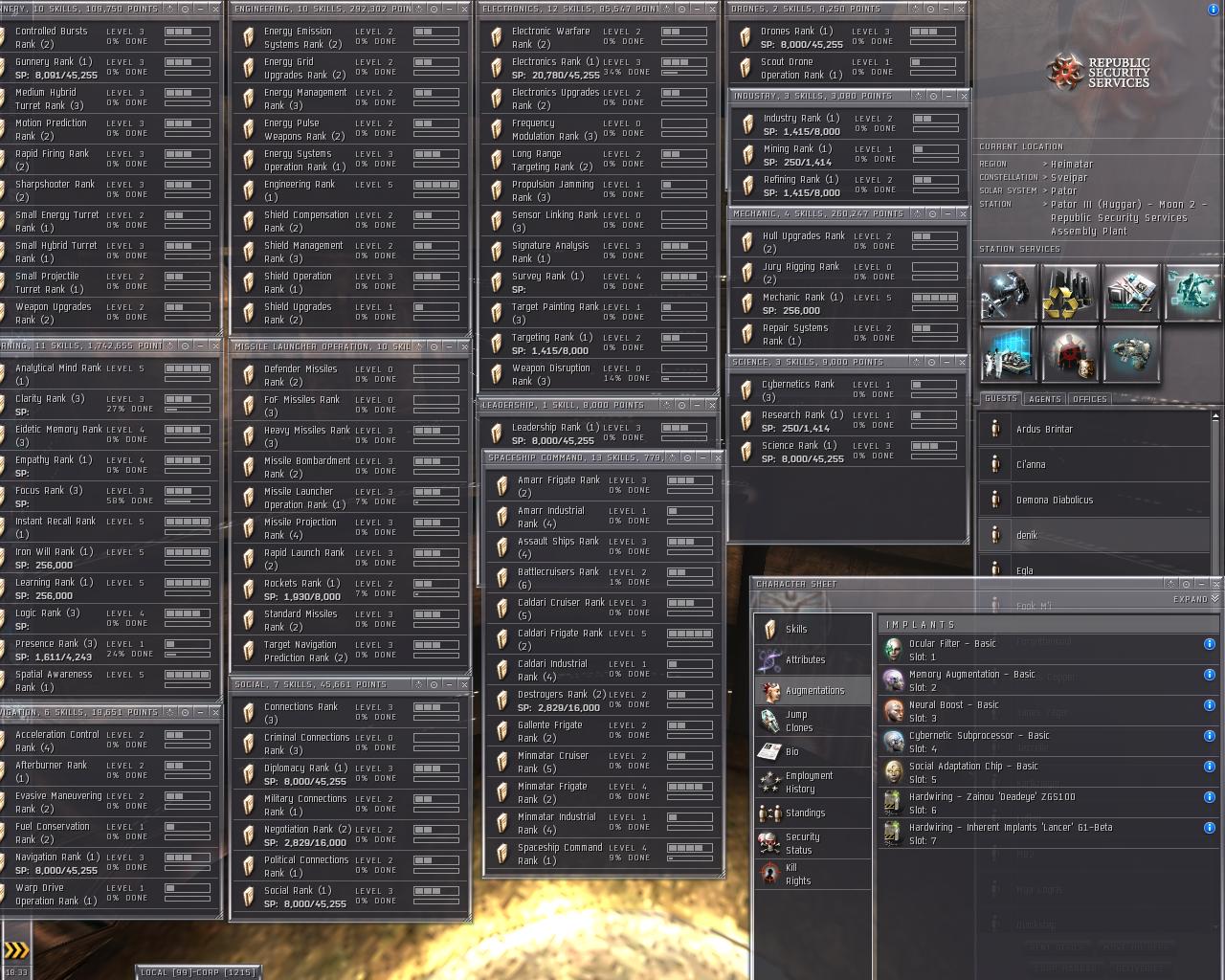Switch to the Agents tab
This screenshot has height=980, width=1225.
(1045, 399)
